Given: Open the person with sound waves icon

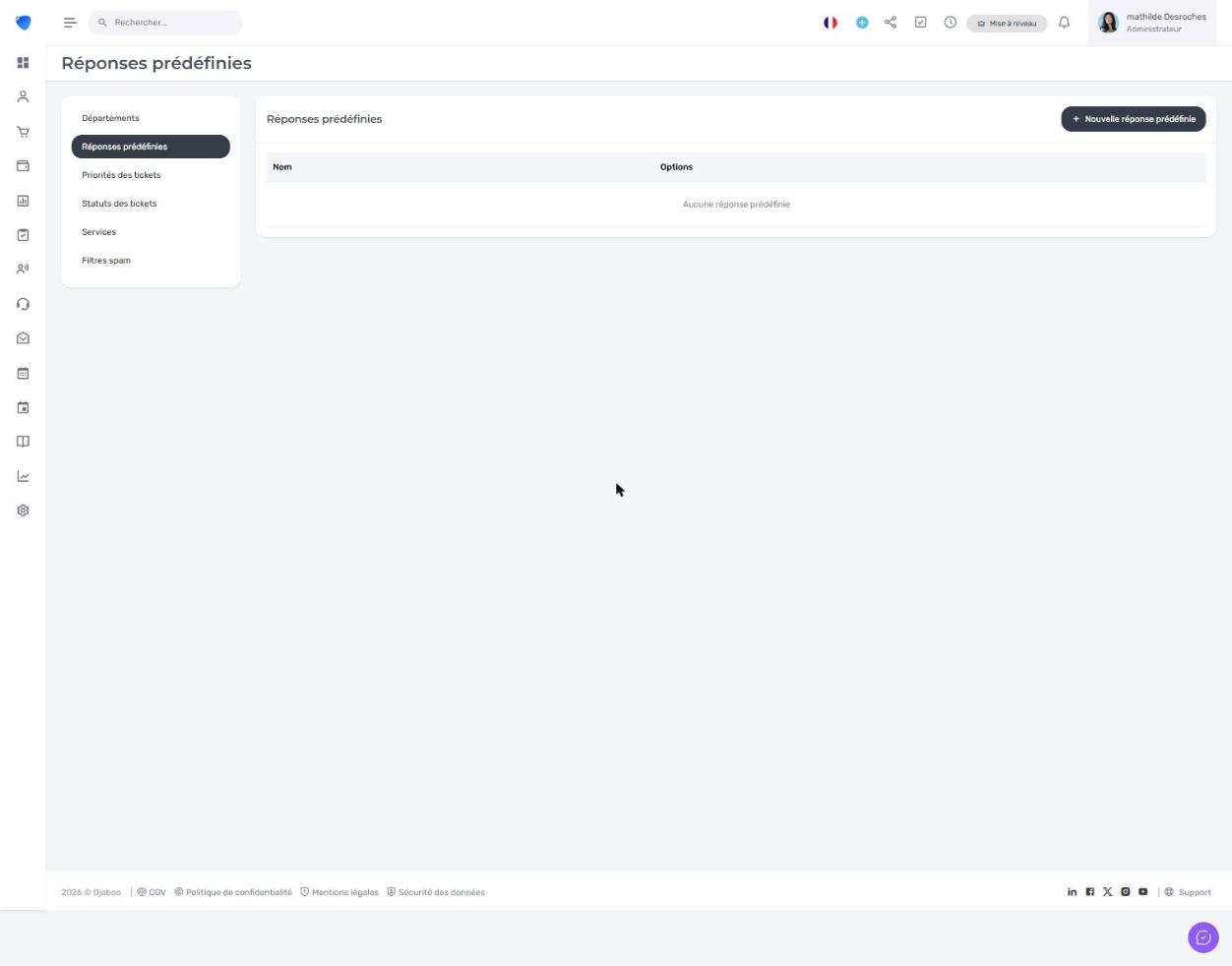Looking at the screenshot, I should (x=23, y=269).
